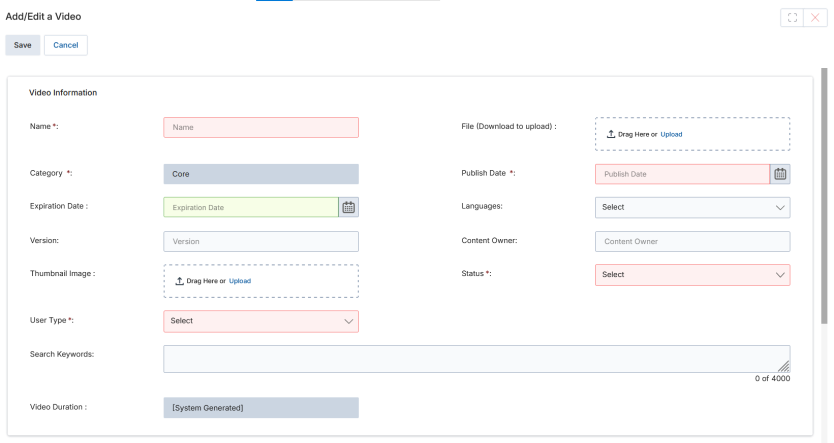The height and width of the screenshot is (443, 834).
Task: Click the 'Content Owner:' label
Action: tap(489, 240)
